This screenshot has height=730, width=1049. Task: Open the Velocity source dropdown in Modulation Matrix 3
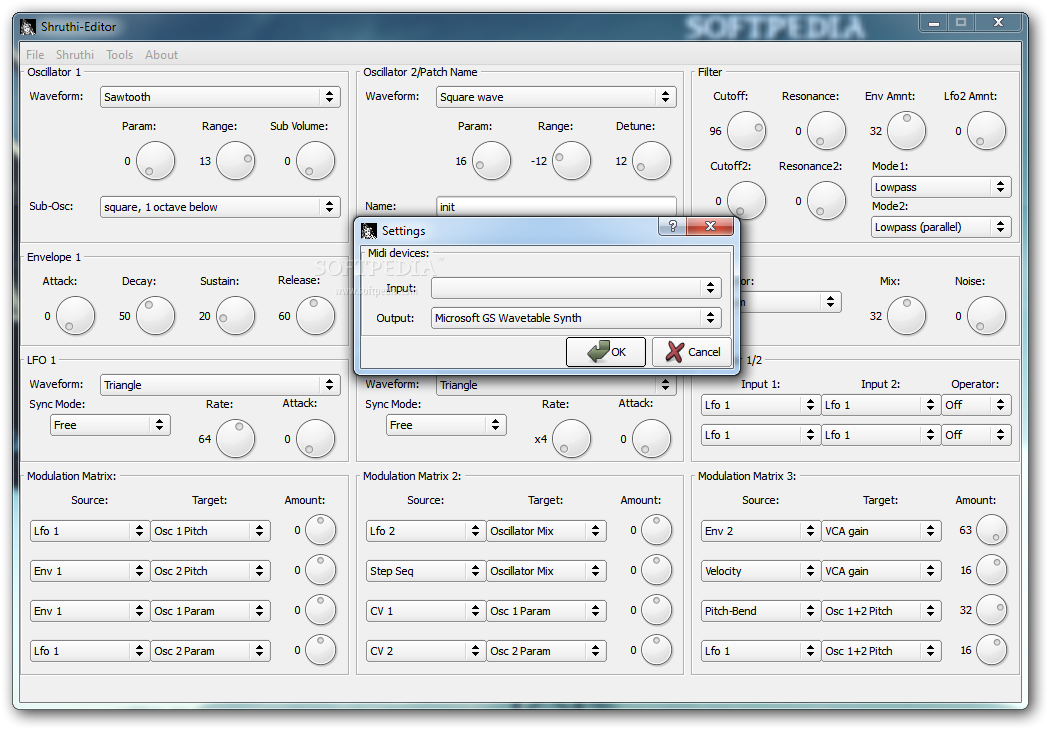click(x=760, y=571)
